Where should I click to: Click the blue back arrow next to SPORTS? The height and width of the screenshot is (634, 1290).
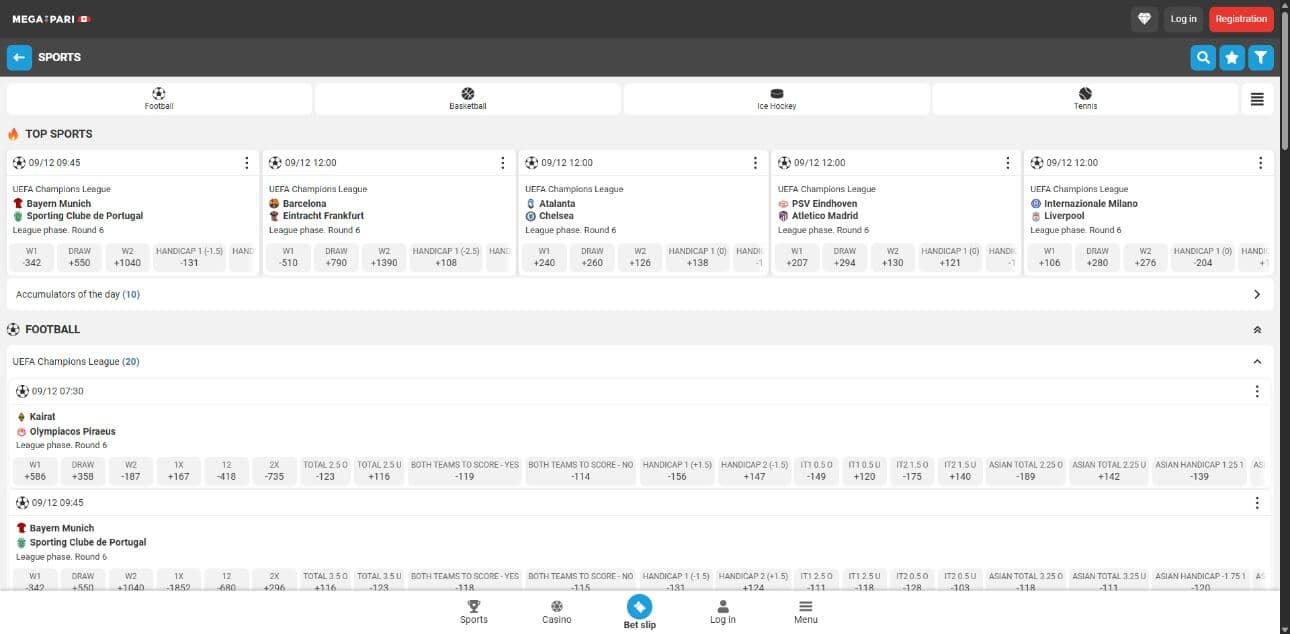19,57
